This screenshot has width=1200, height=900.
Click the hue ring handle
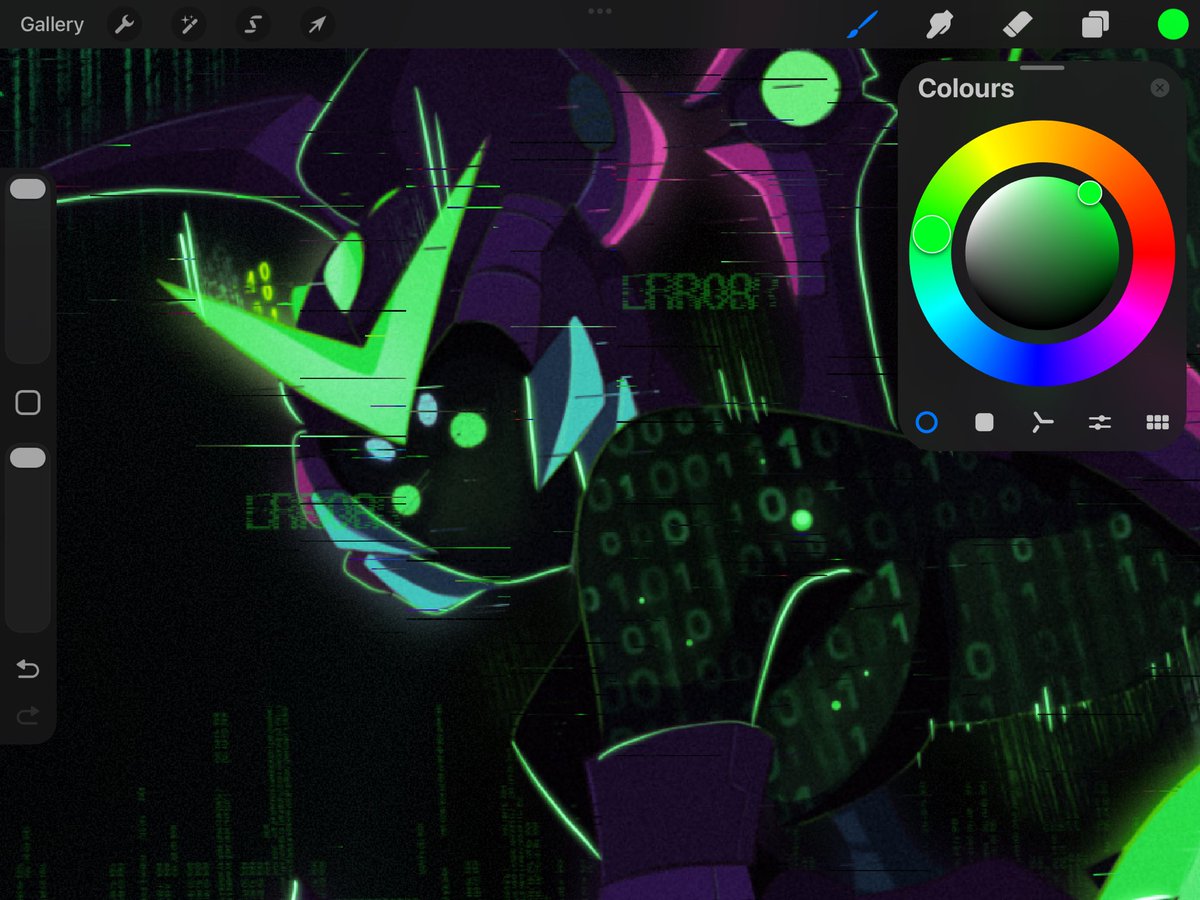(x=931, y=234)
